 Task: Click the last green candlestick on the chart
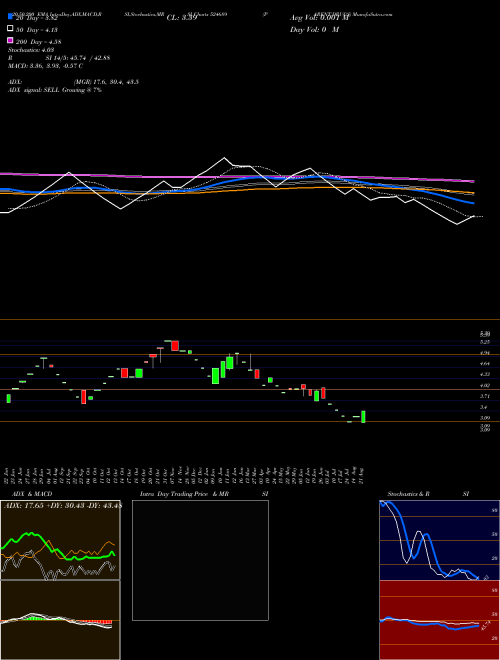[363, 417]
